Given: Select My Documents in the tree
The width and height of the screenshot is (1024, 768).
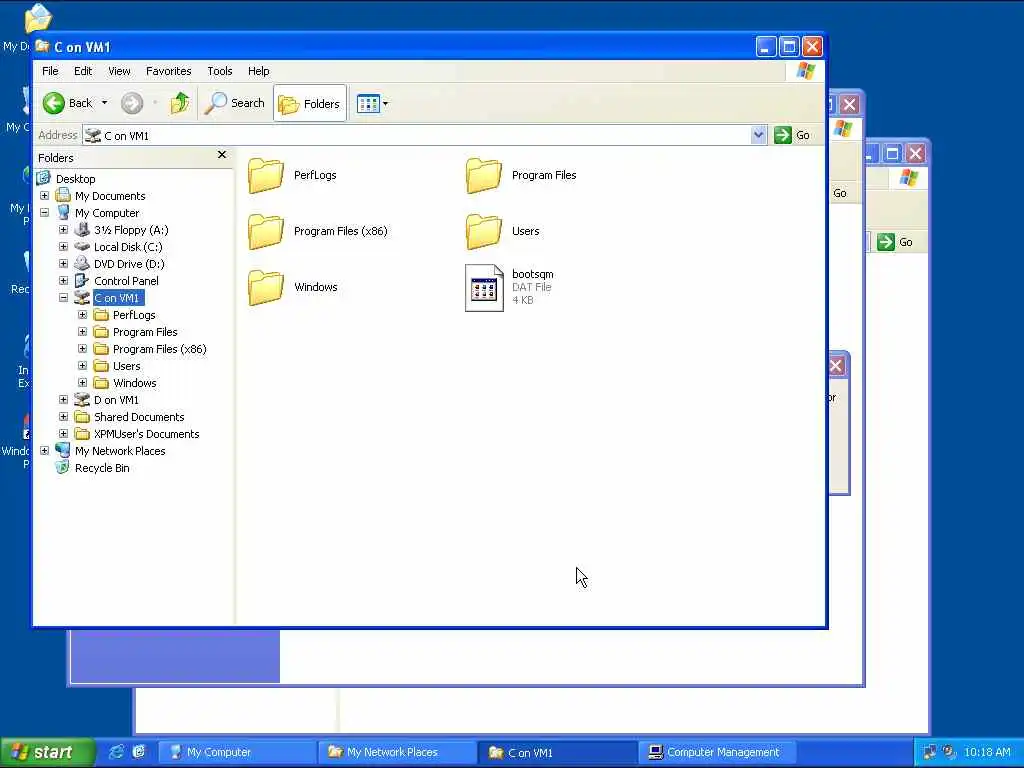Looking at the screenshot, I should (x=110, y=196).
